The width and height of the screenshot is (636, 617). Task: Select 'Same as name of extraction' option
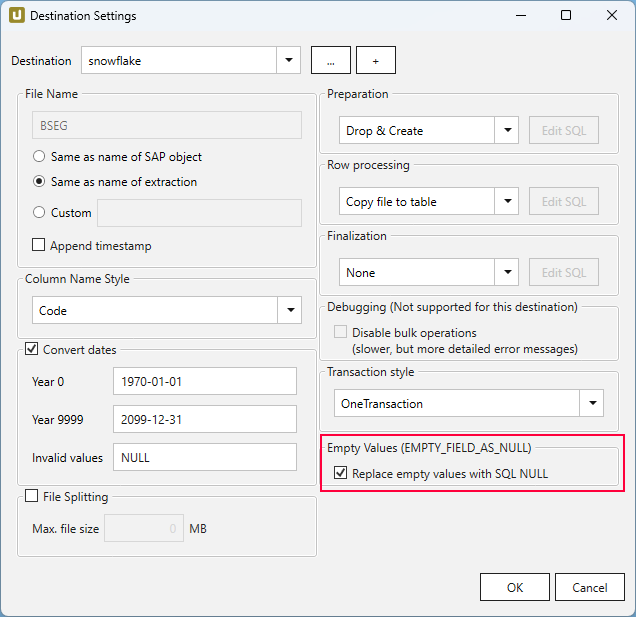[39, 182]
